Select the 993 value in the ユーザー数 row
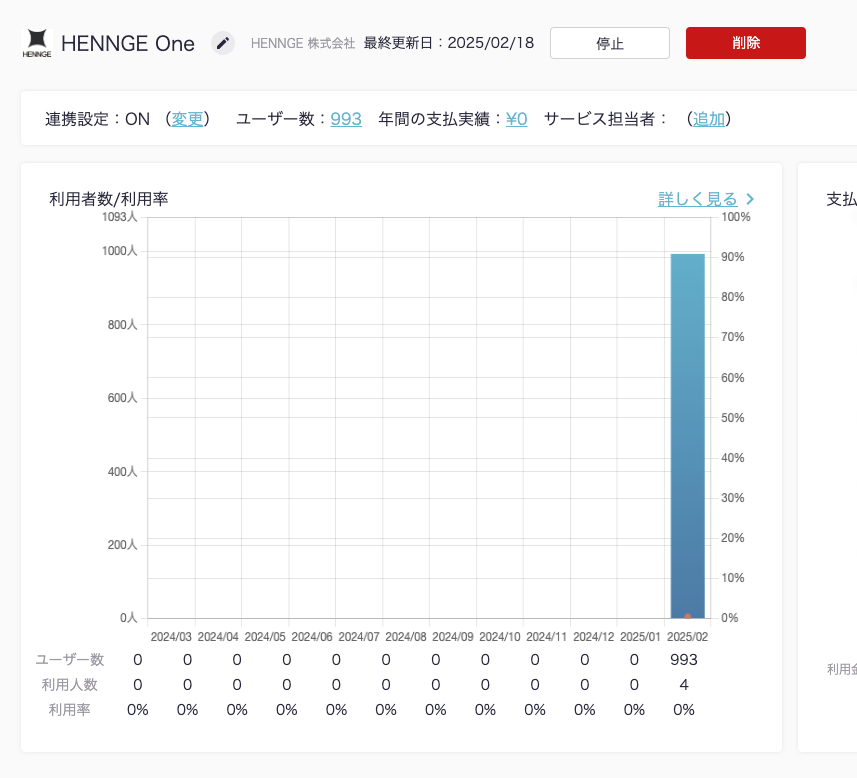 (x=684, y=660)
